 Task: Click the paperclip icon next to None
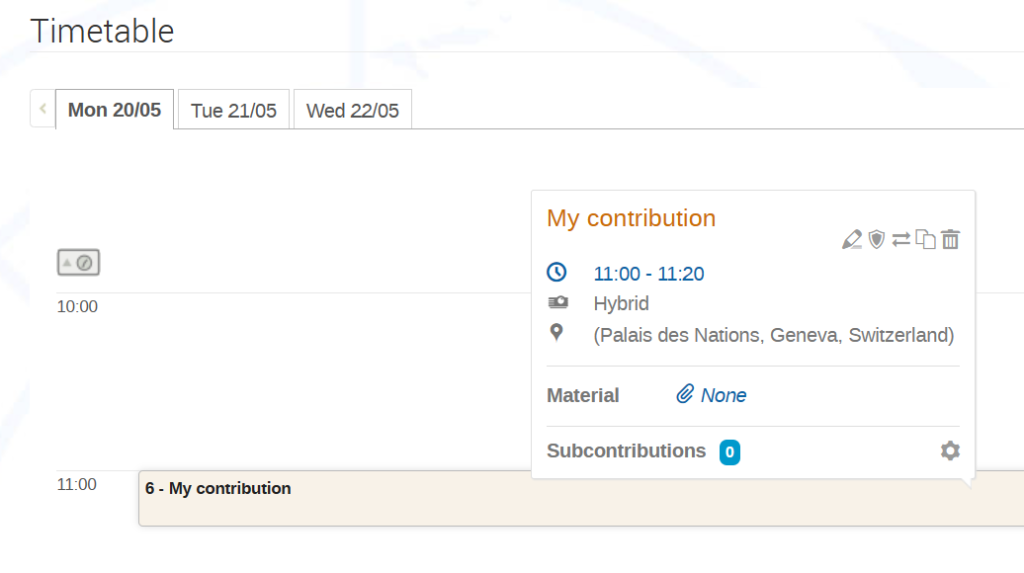coord(684,394)
